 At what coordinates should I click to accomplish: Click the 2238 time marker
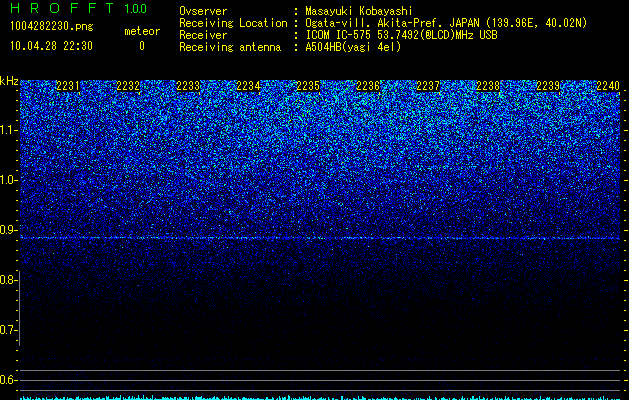point(488,86)
